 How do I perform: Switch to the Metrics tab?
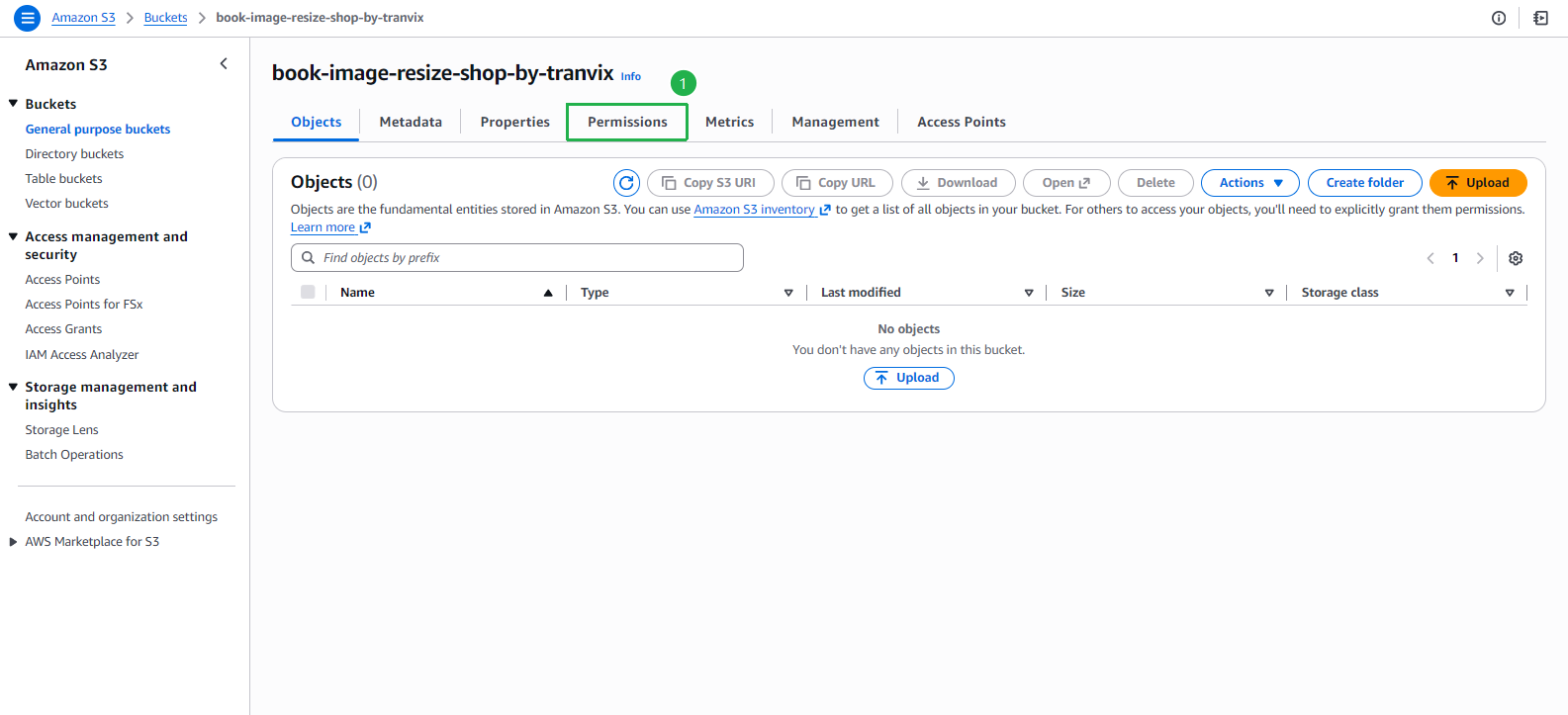[x=730, y=122]
